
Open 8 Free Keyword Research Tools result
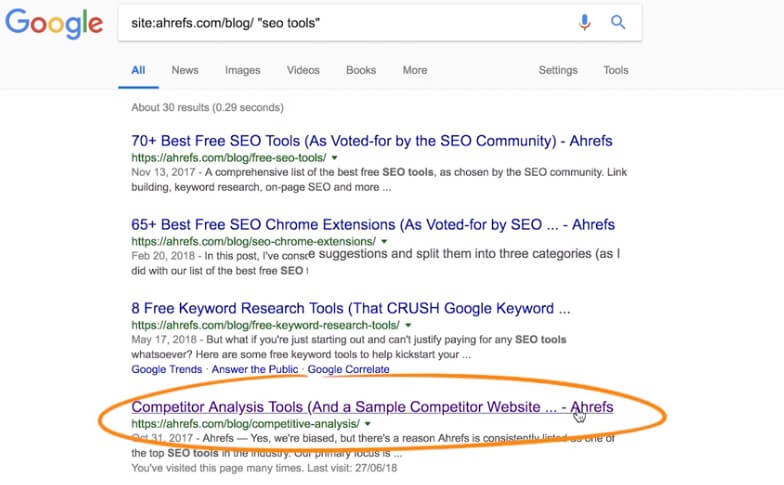tap(350, 308)
